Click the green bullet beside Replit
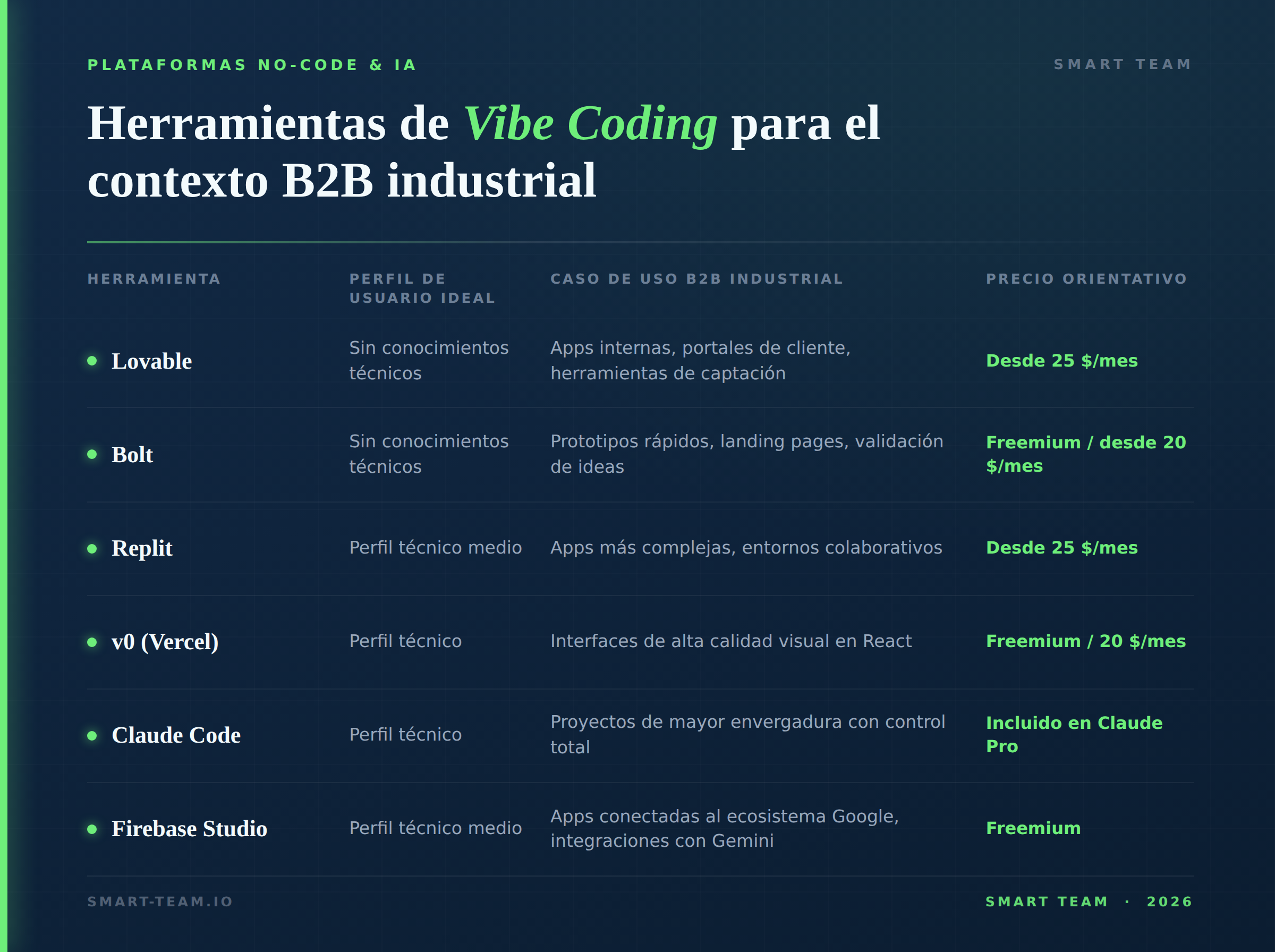The image size is (1275, 952). coord(91,548)
